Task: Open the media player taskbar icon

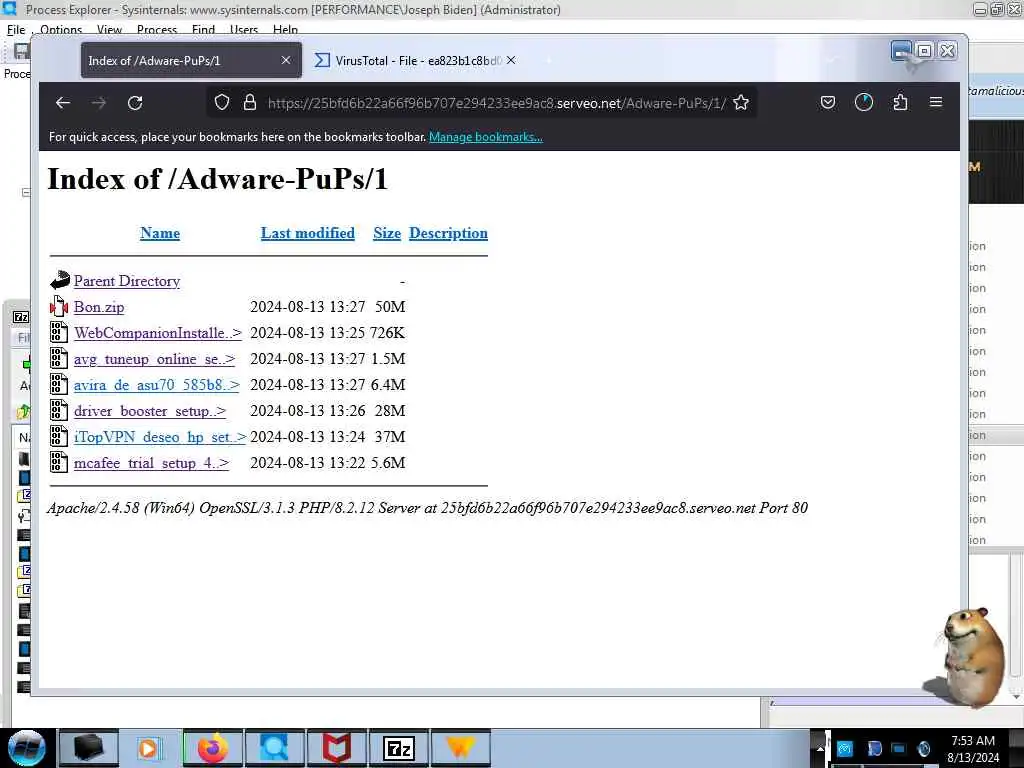Action: pyautogui.click(x=150, y=748)
